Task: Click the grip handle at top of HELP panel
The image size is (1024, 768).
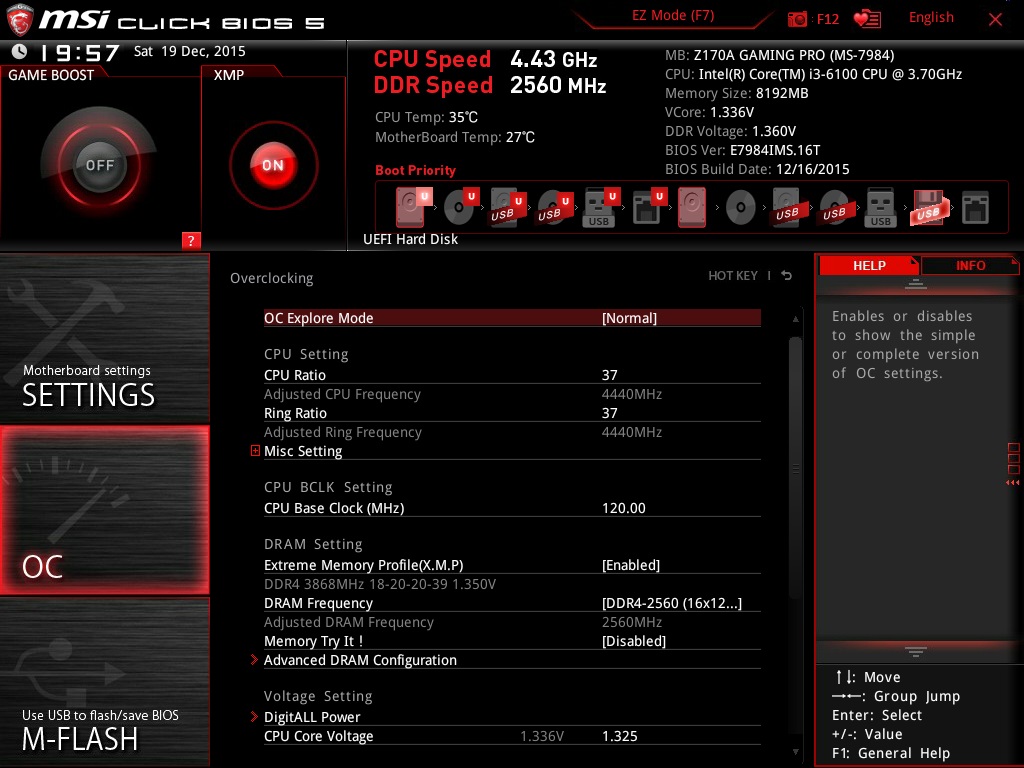Action: click(916, 283)
